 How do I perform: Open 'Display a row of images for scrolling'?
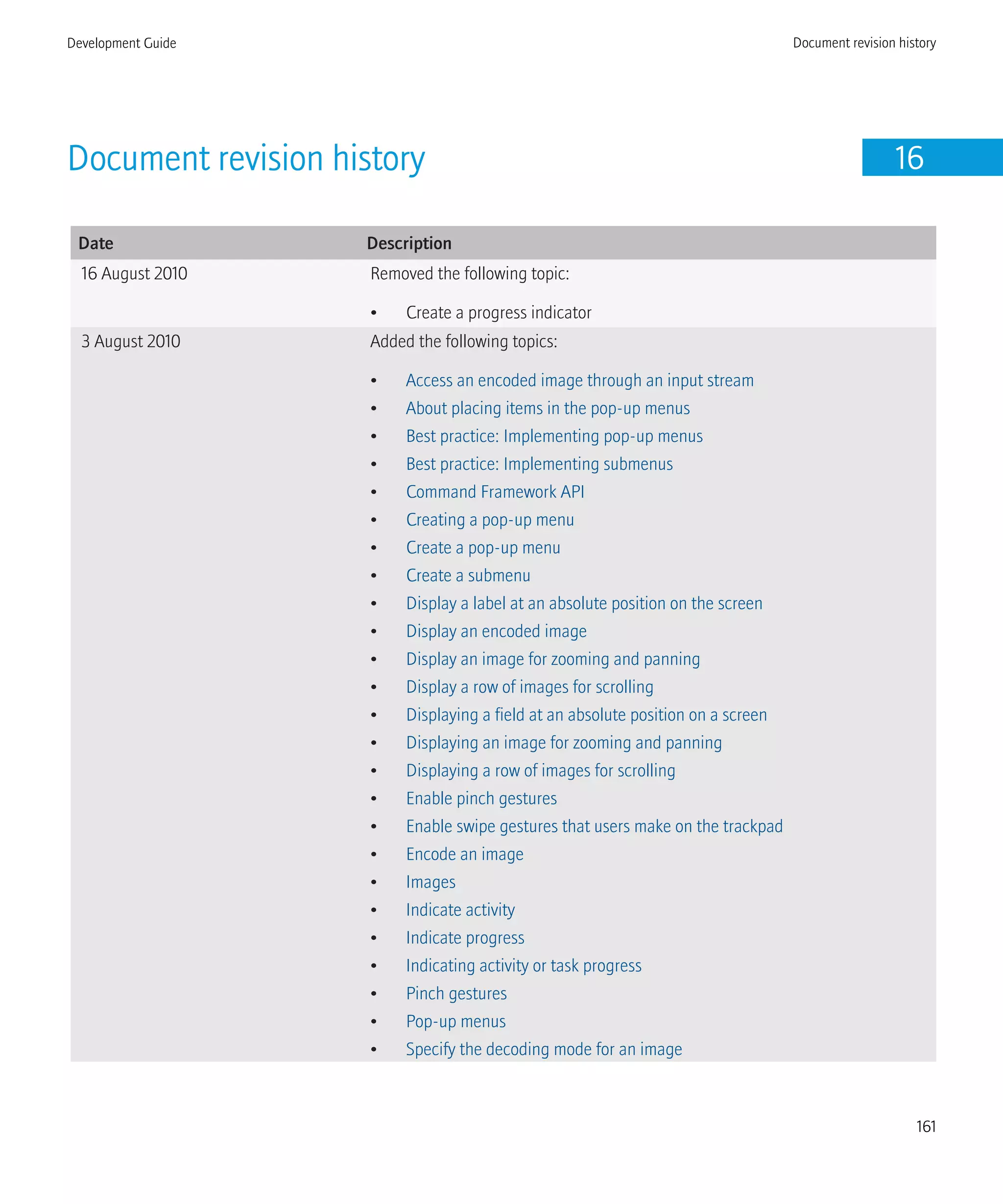pos(529,687)
